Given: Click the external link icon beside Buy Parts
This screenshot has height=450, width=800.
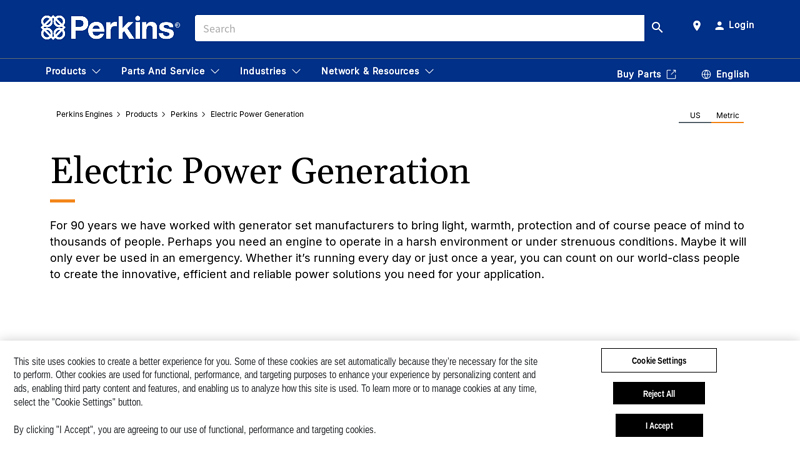Looking at the screenshot, I should (671, 74).
